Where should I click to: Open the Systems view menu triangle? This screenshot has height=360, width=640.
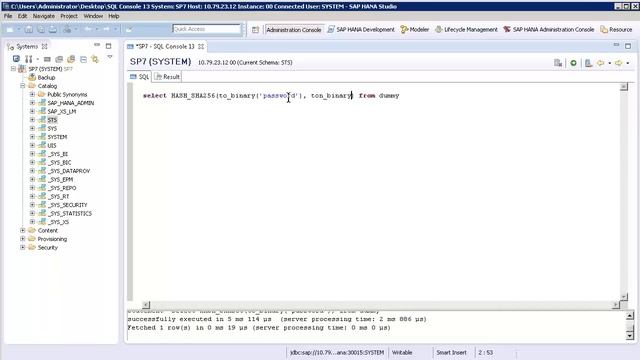[110, 58]
